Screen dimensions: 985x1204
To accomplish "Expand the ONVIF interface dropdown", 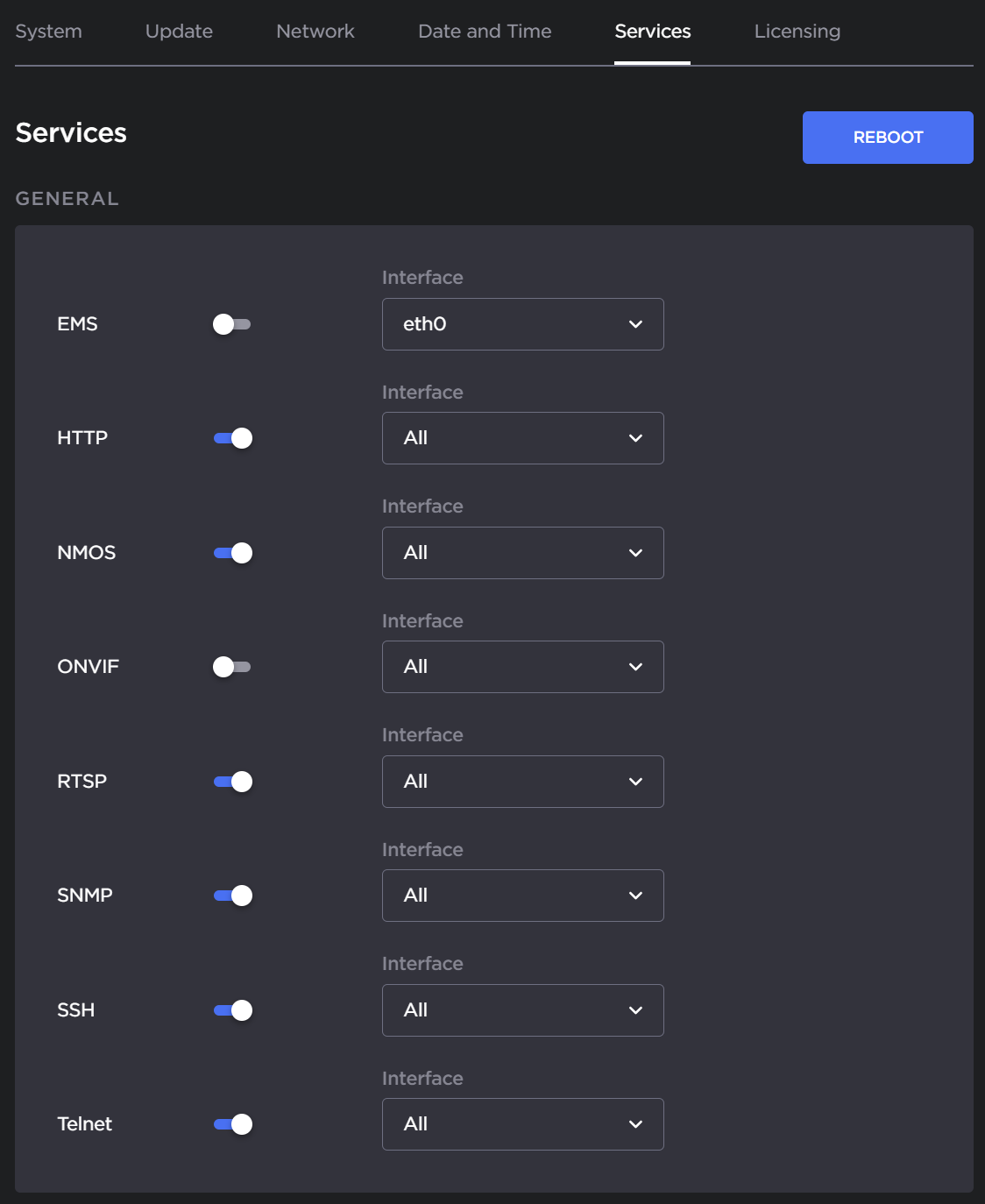I will (x=522, y=667).
